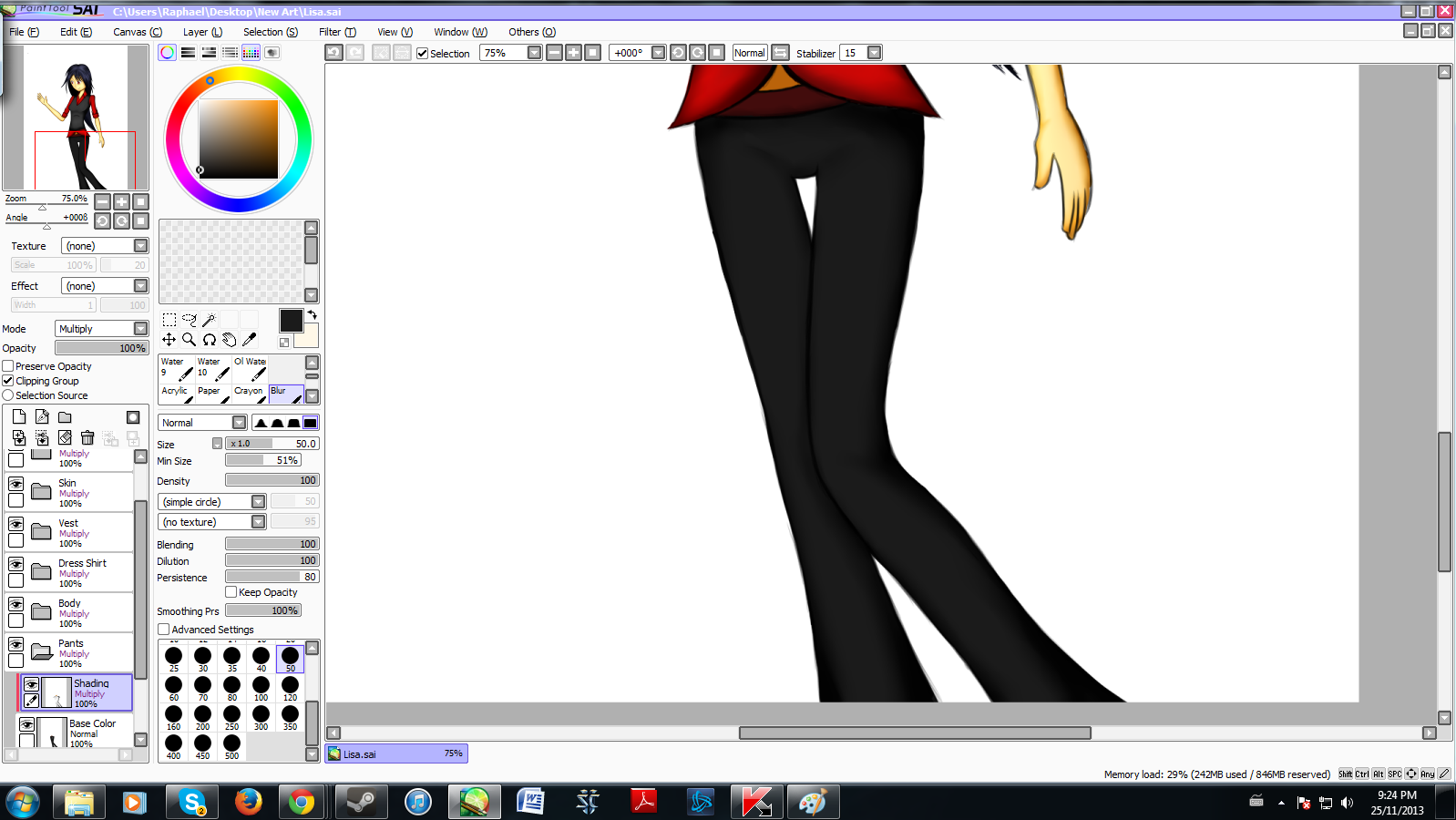This screenshot has width=1456, height=820.
Task: Open the Canvas menu
Action: pyautogui.click(x=137, y=32)
